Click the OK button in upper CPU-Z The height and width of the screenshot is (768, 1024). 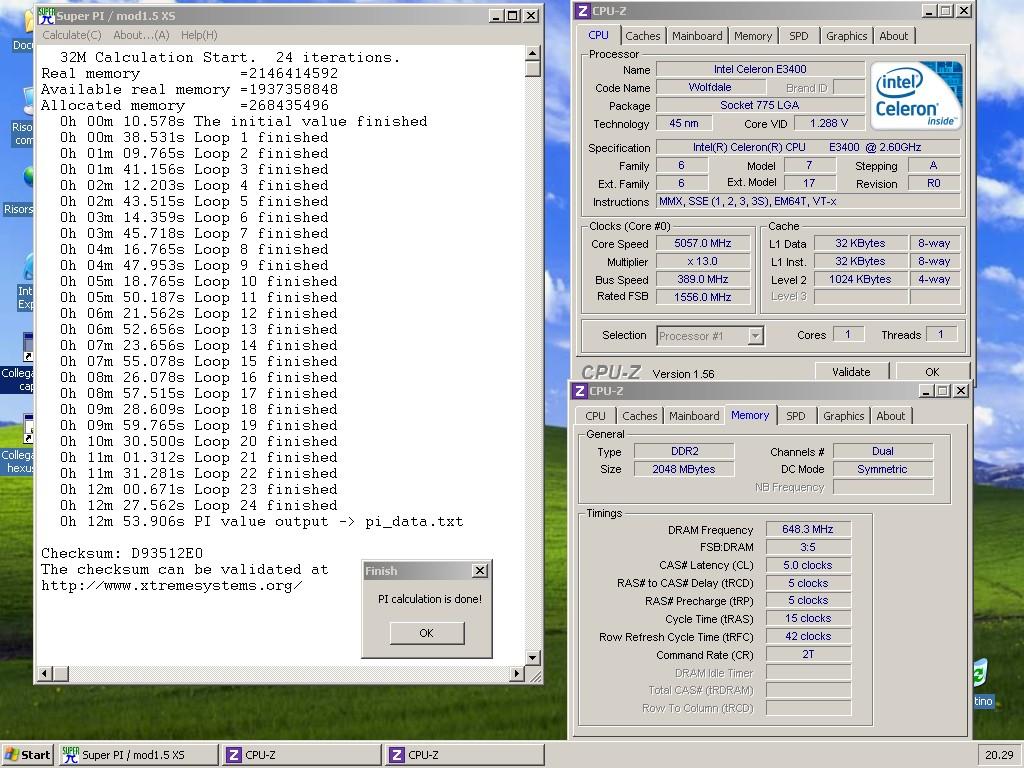(x=933, y=372)
